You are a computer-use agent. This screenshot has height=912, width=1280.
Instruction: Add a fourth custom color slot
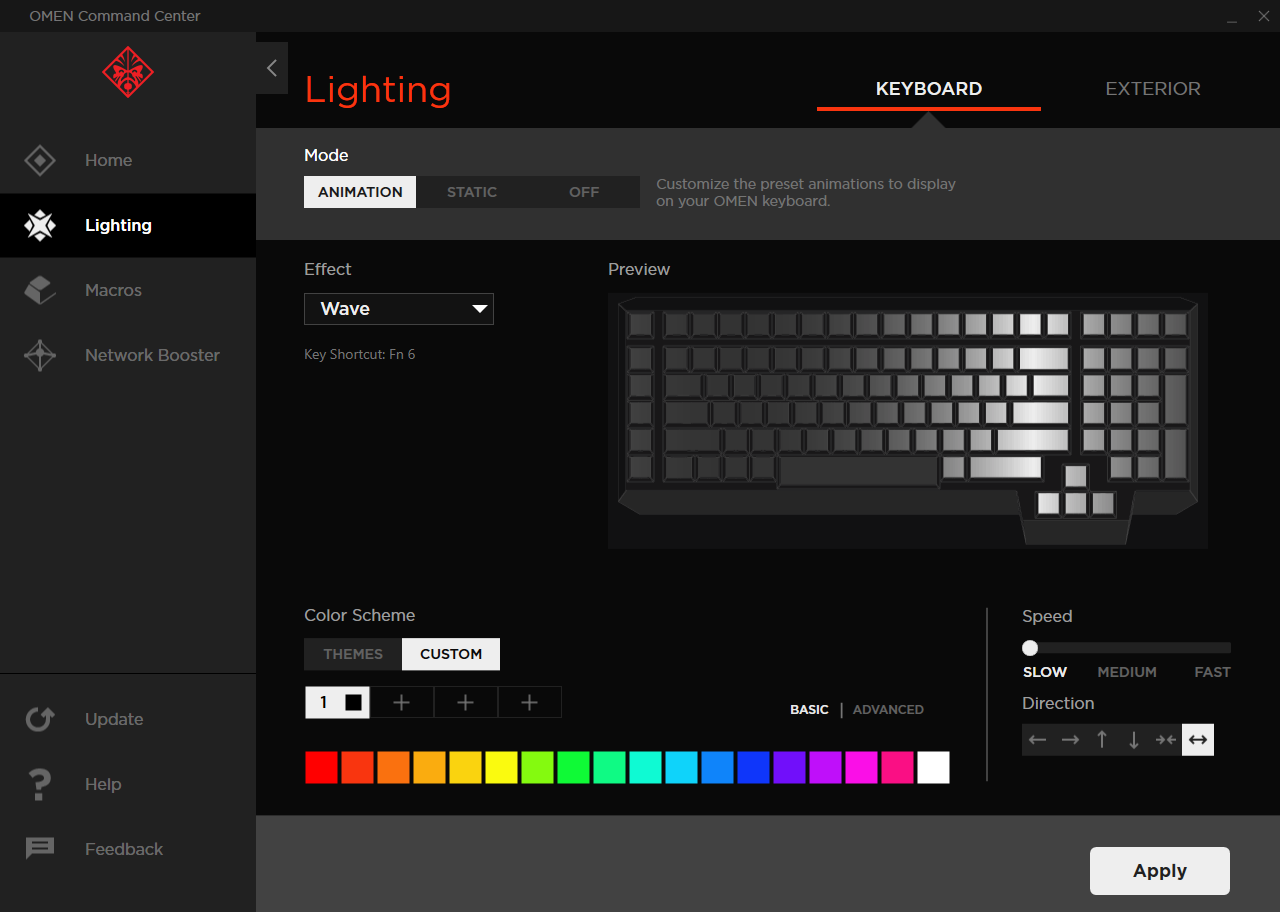pos(530,702)
